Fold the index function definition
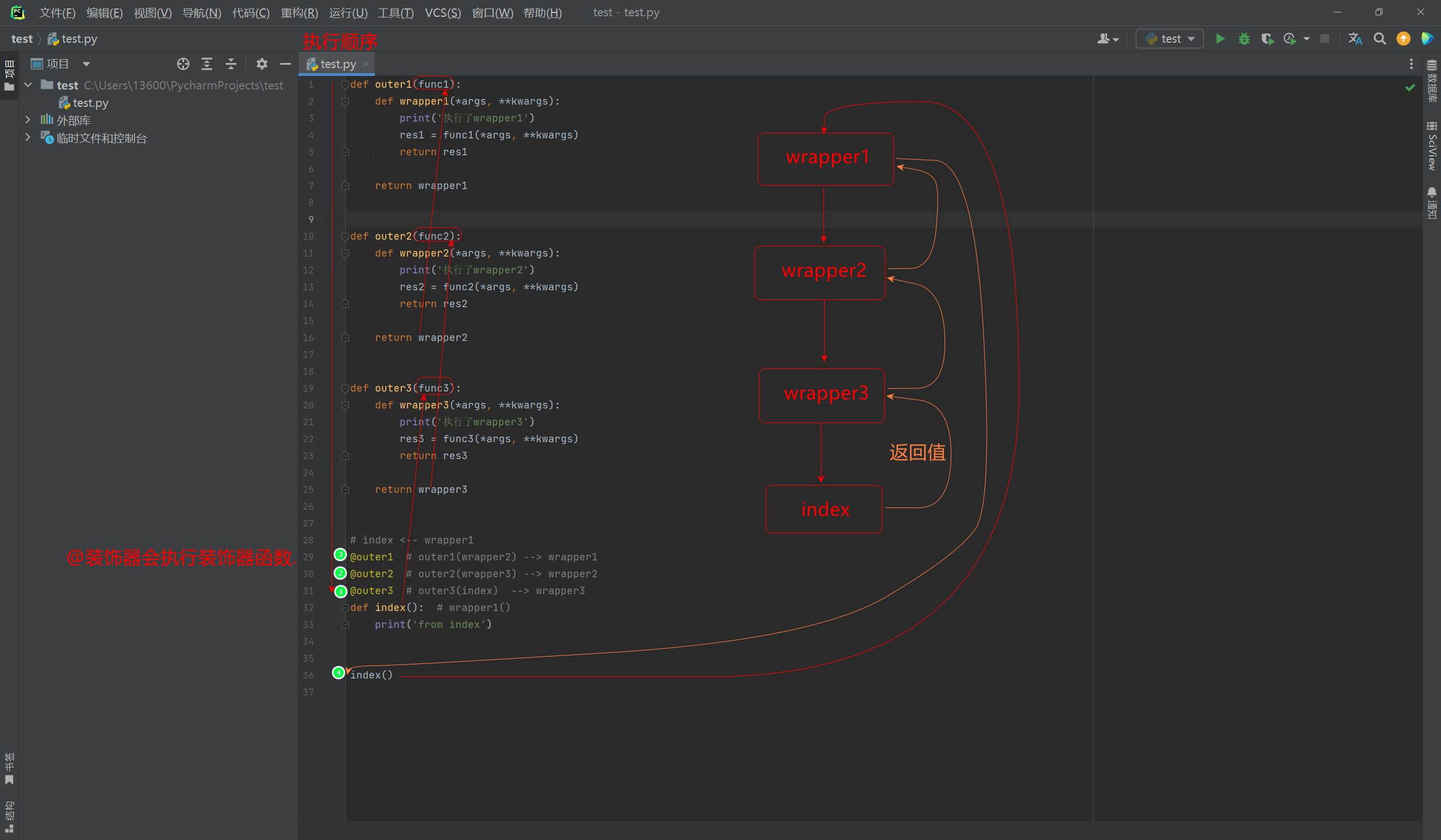Image resolution: width=1441 pixels, height=840 pixels. click(345, 608)
